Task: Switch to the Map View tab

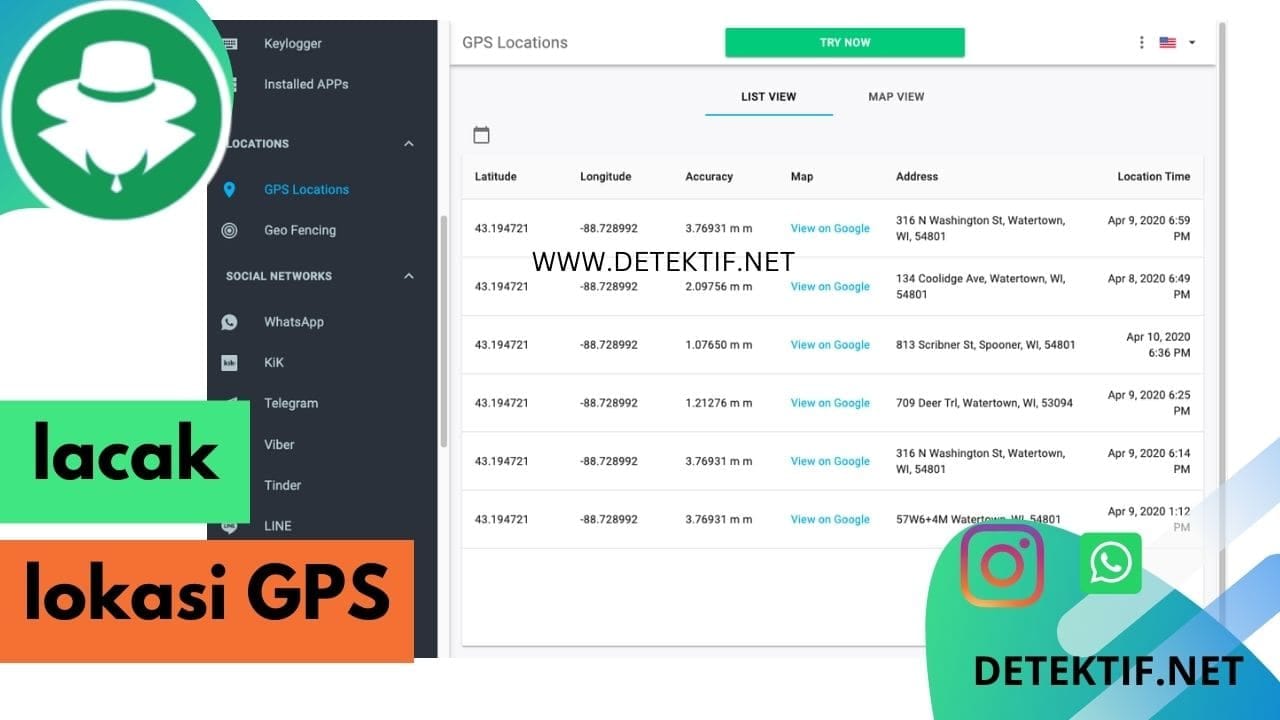Action: click(896, 97)
